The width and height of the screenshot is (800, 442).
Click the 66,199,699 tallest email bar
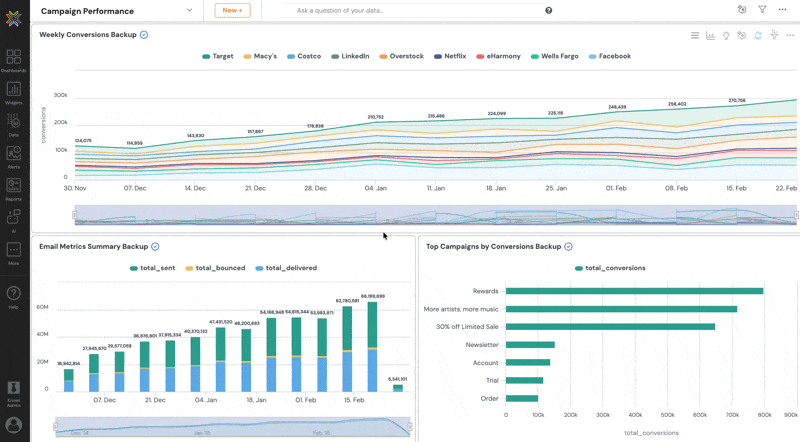(x=372, y=347)
